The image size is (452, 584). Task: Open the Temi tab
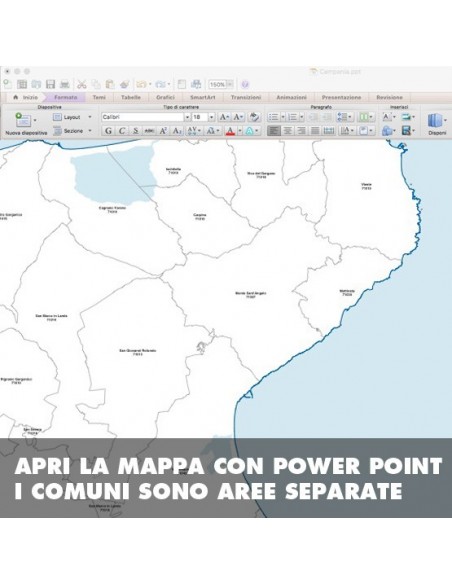(x=99, y=98)
